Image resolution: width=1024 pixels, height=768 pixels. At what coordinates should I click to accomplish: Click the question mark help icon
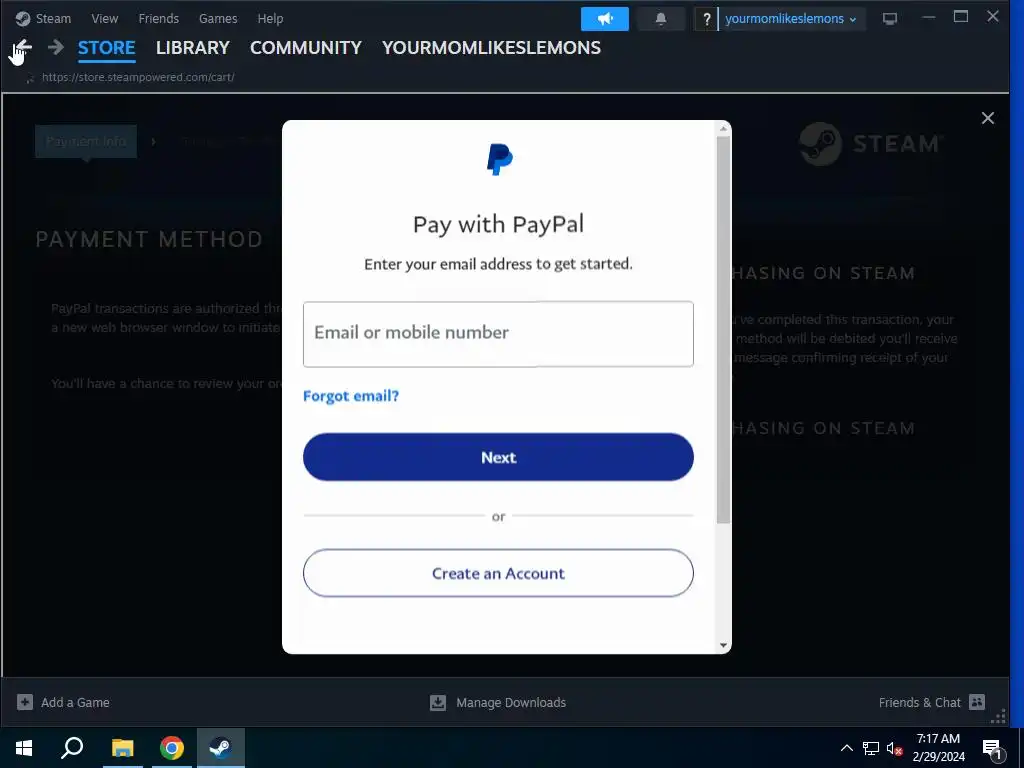706,19
